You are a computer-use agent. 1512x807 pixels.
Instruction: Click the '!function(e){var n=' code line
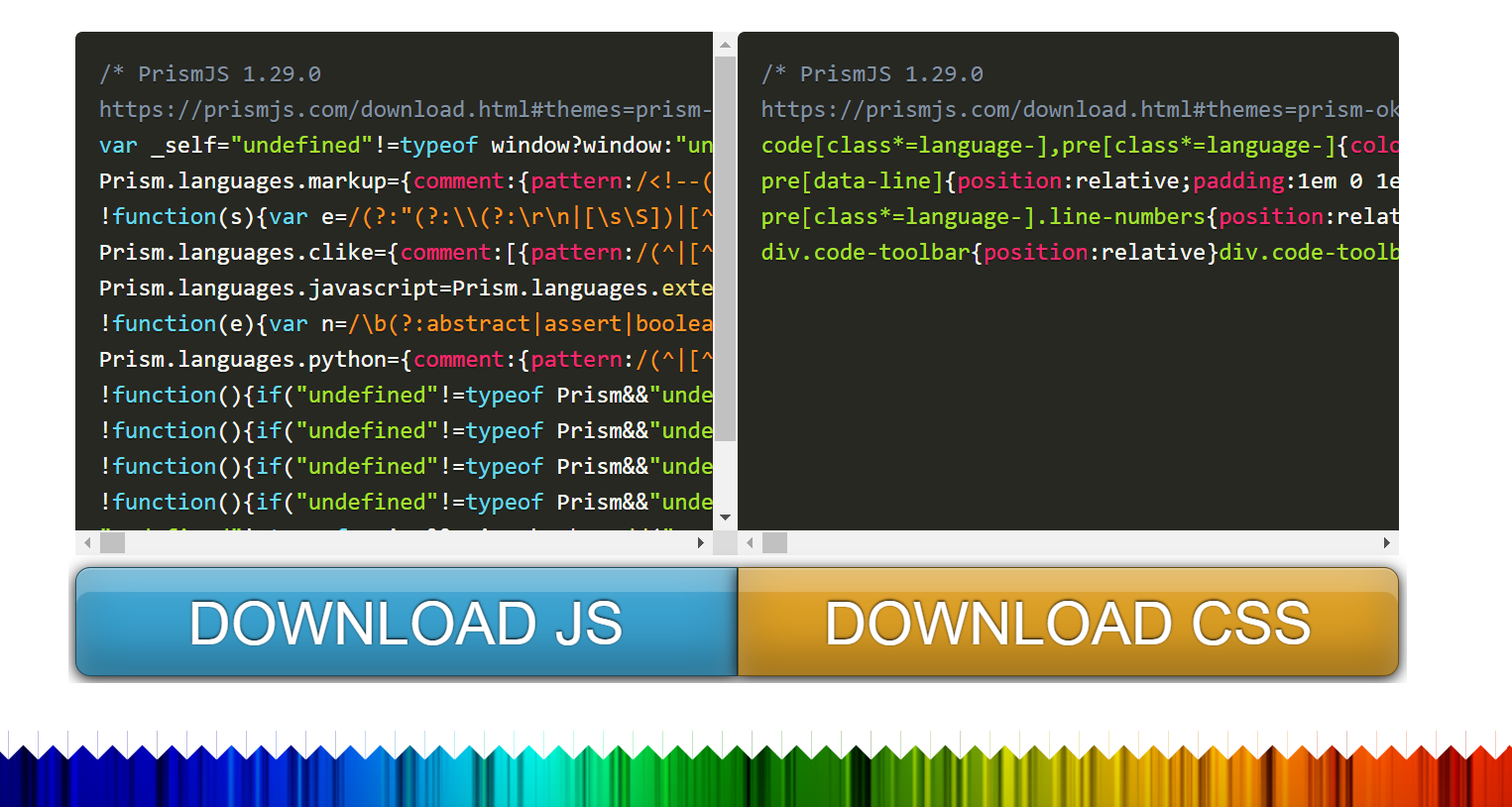(x=406, y=323)
